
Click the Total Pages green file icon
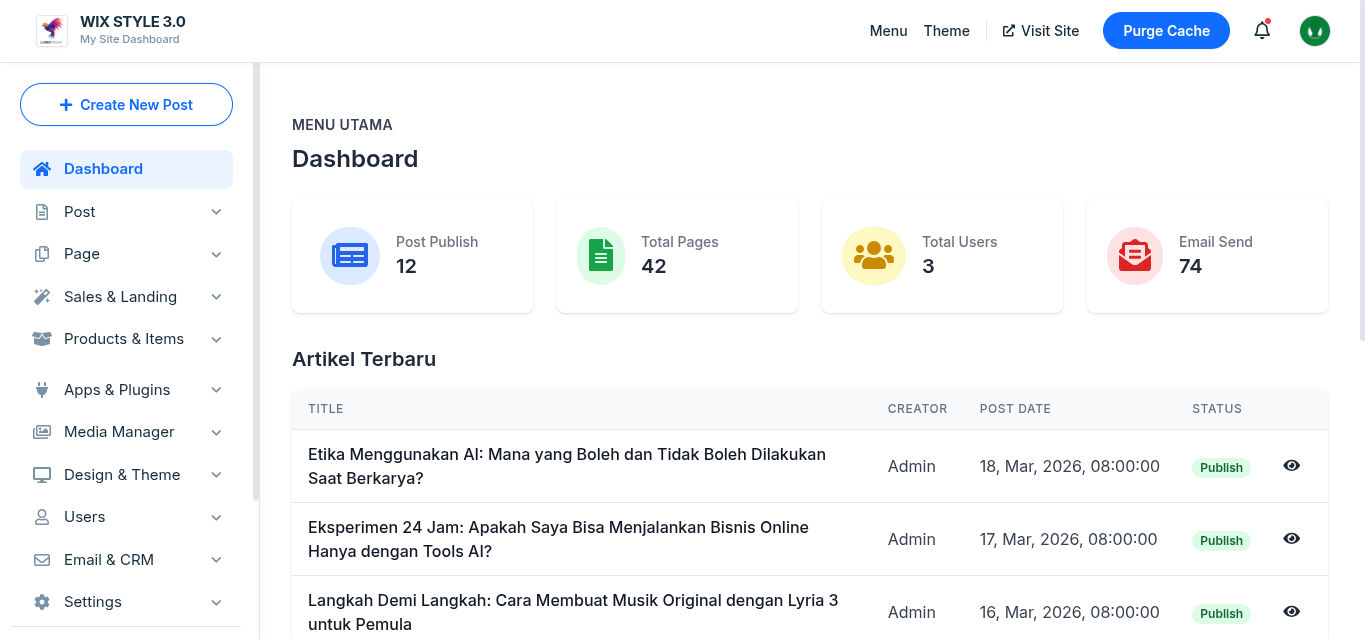point(601,256)
